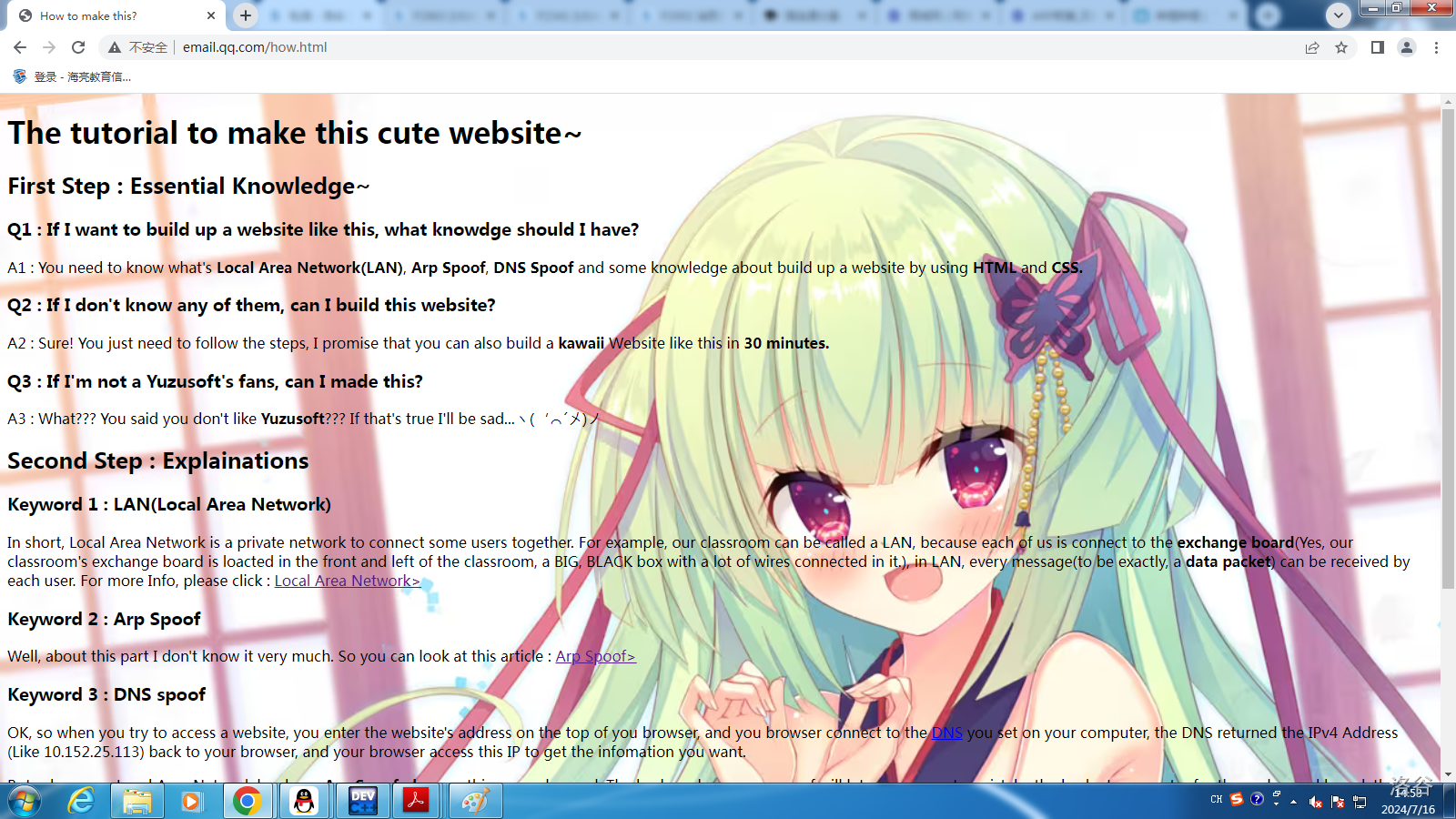The width and height of the screenshot is (1456, 819).
Task: Close the 'How to make this?' tab
Action: click(x=211, y=15)
